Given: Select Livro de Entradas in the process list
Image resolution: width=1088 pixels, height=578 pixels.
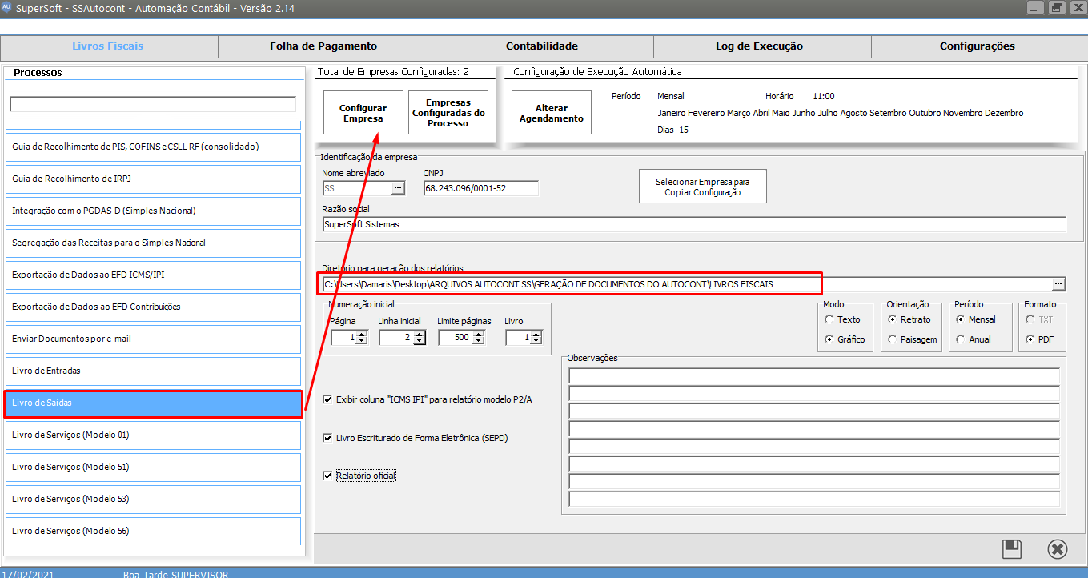Looking at the screenshot, I should (153, 371).
